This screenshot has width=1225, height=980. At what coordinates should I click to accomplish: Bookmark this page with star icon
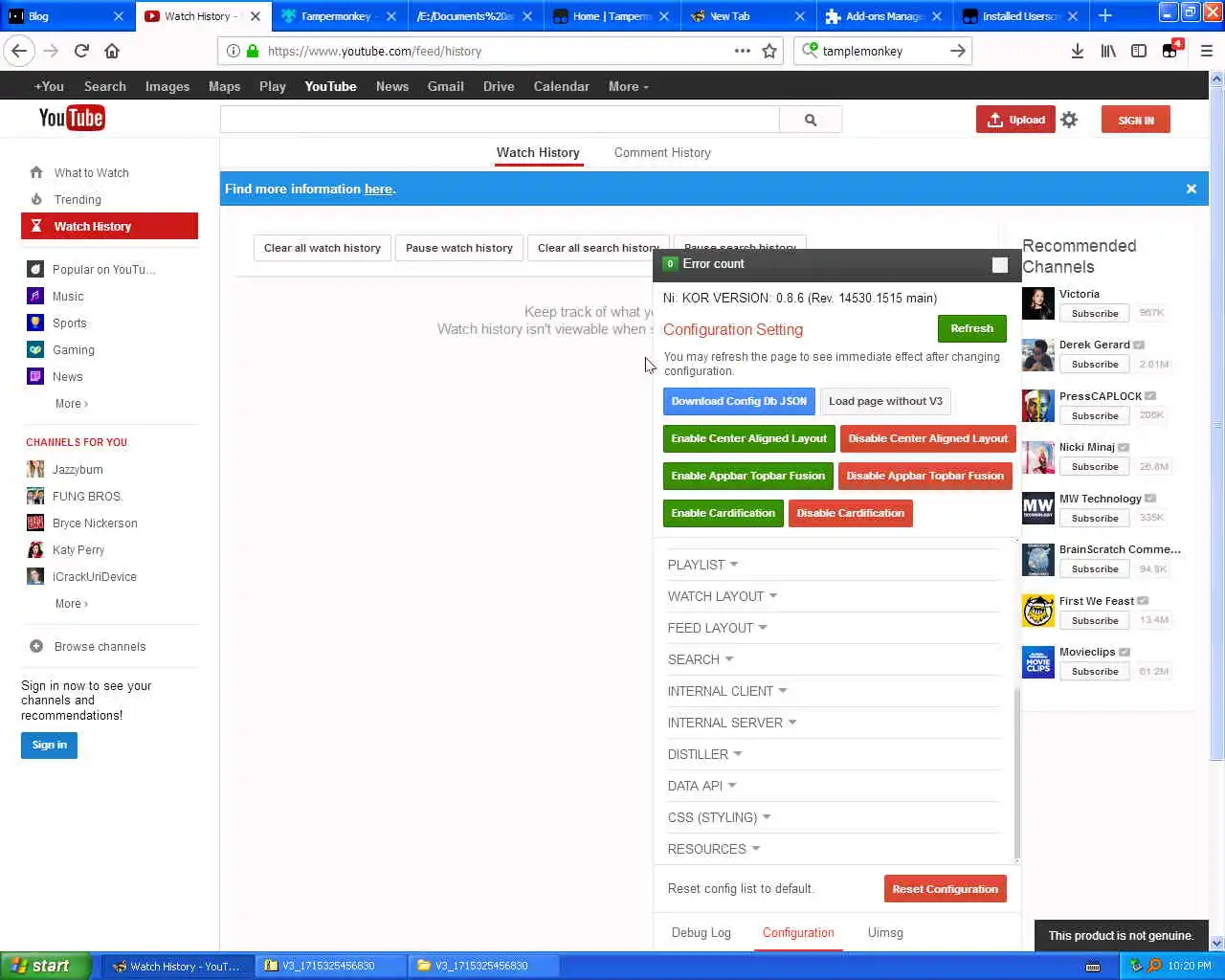[769, 51]
